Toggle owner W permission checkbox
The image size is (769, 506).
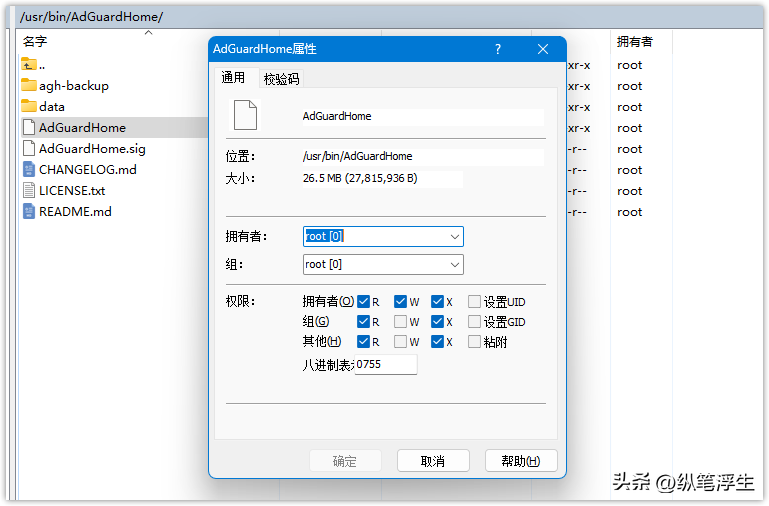(x=400, y=302)
